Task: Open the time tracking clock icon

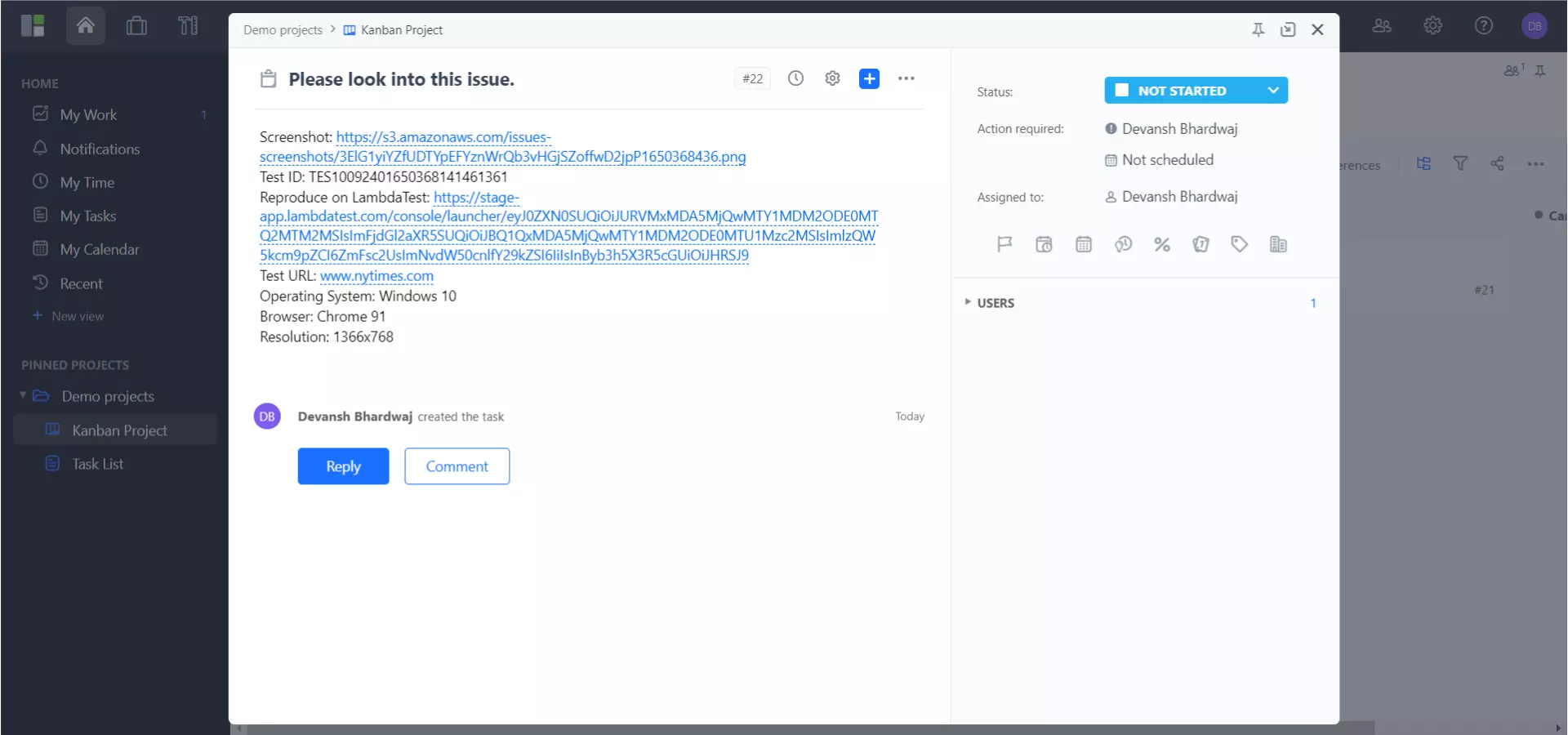Action: pos(795,78)
